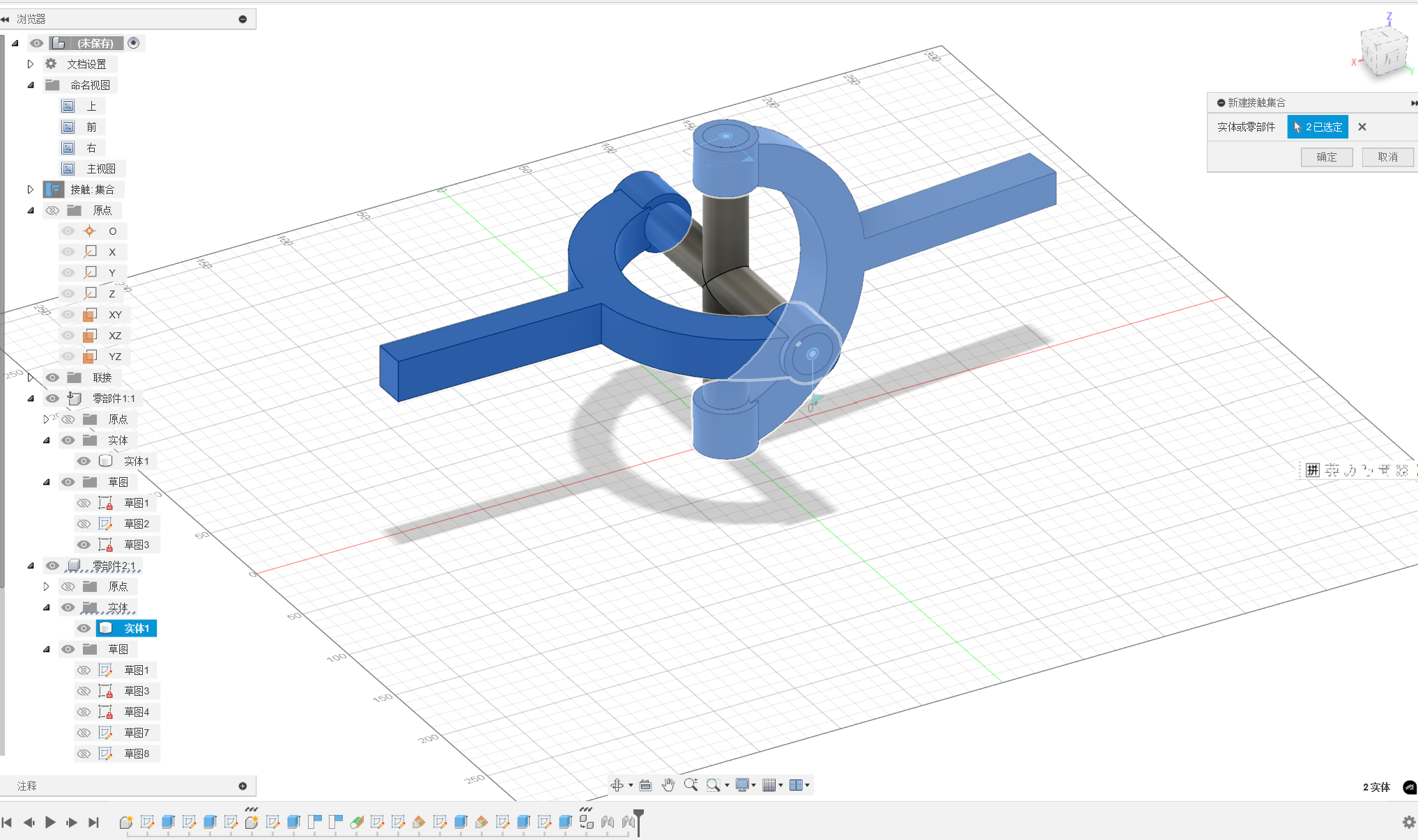The image size is (1418, 840).
Task: Click the 文档设置 gear icon
Action: coord(51,64)
